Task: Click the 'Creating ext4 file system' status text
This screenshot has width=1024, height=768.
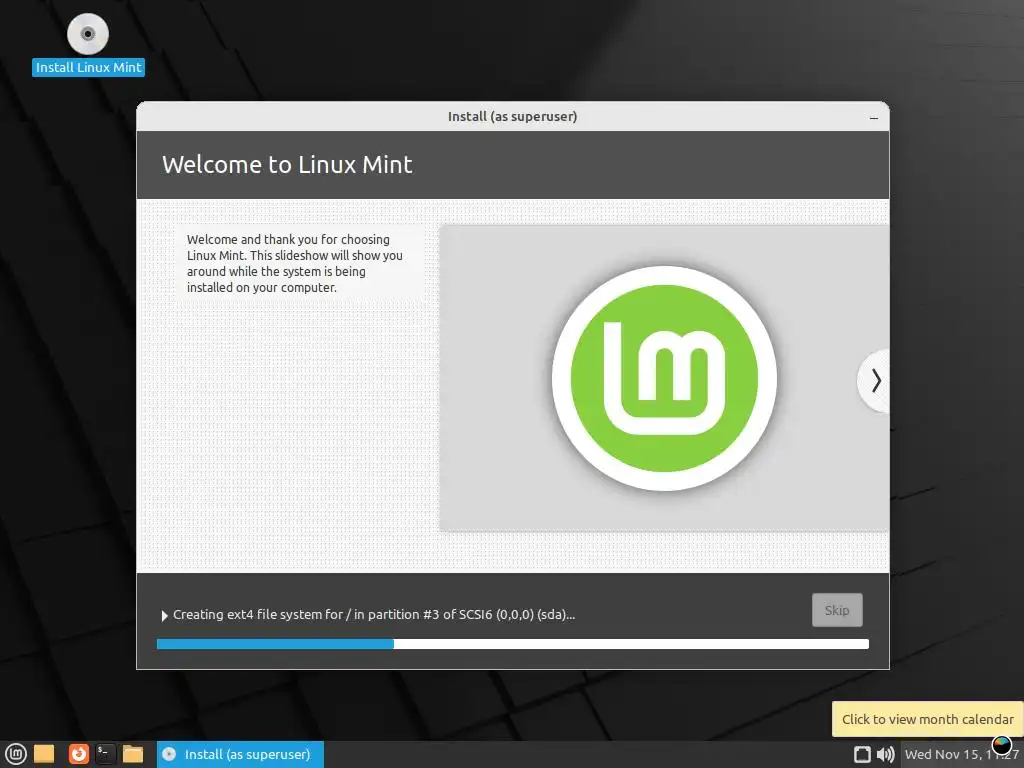Action: pos(374,615)
